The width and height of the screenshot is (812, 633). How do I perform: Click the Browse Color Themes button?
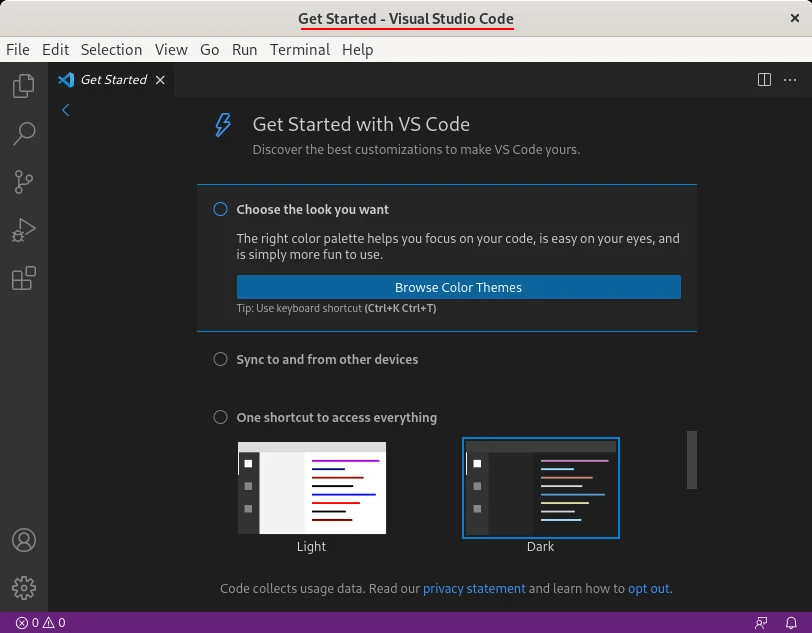458,287
